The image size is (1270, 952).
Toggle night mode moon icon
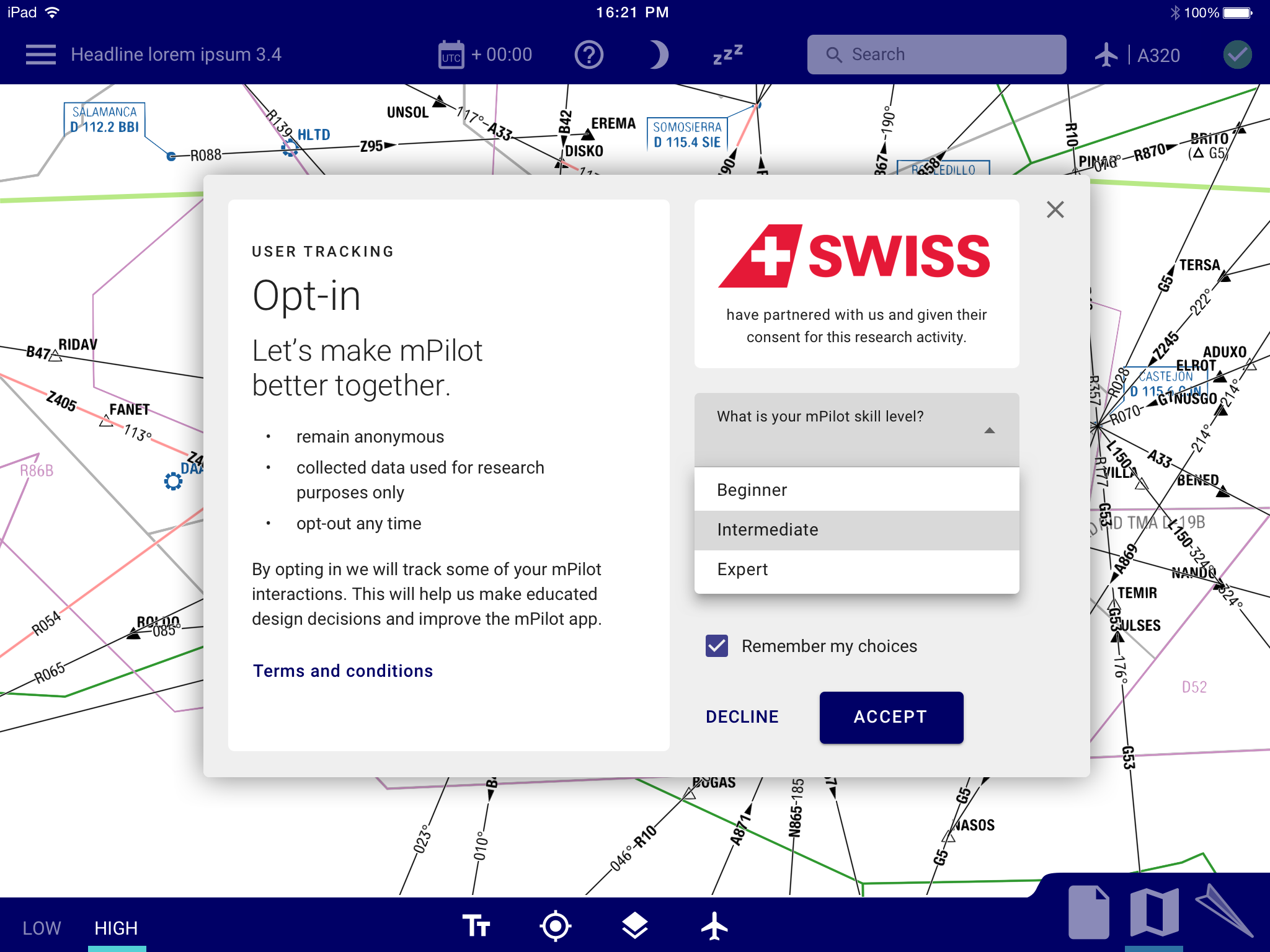pyautogui.click(x=658, y=55)
